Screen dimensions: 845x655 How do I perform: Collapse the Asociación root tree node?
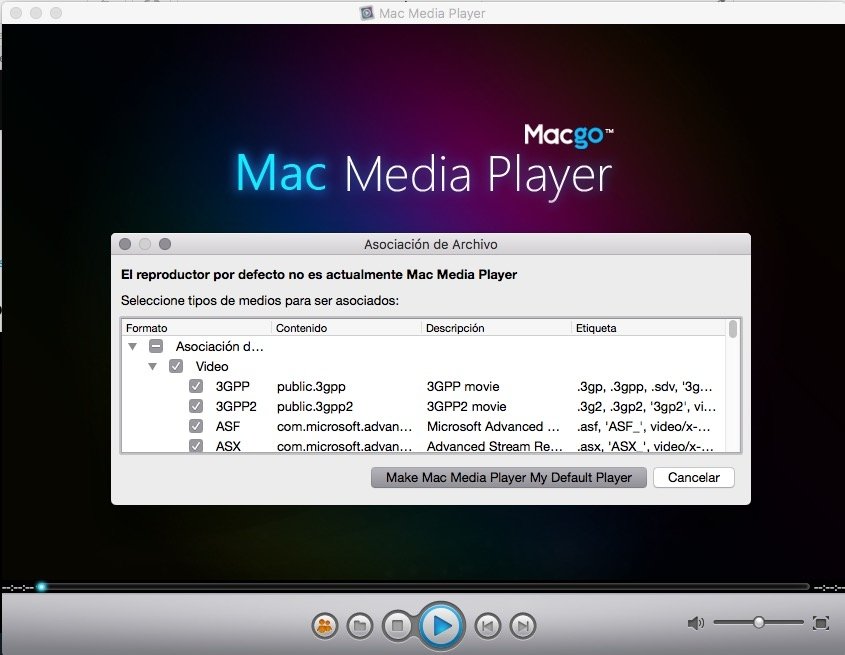(x=133, y=347)
